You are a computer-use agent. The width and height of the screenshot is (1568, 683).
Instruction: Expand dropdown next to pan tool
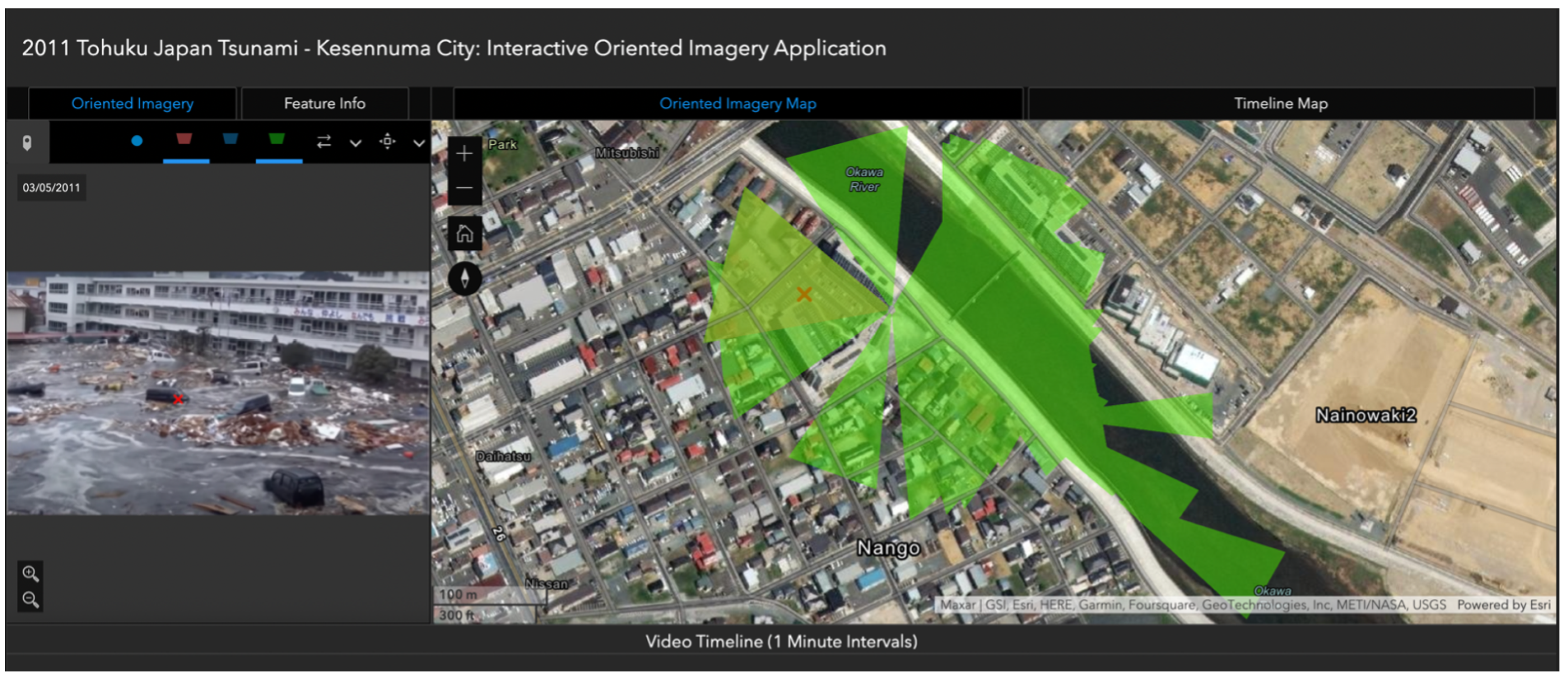point(419,144)
